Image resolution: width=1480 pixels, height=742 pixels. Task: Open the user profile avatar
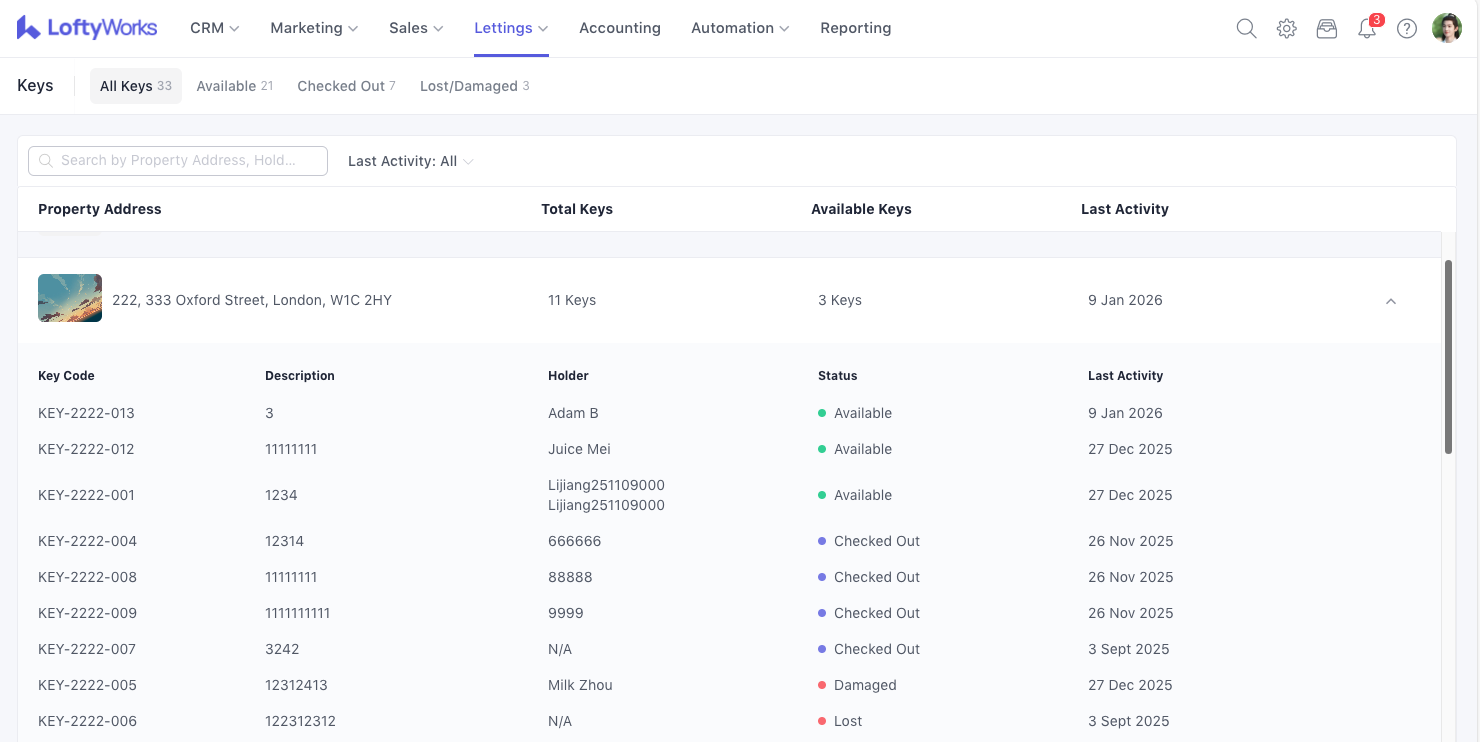(1447, 29)
